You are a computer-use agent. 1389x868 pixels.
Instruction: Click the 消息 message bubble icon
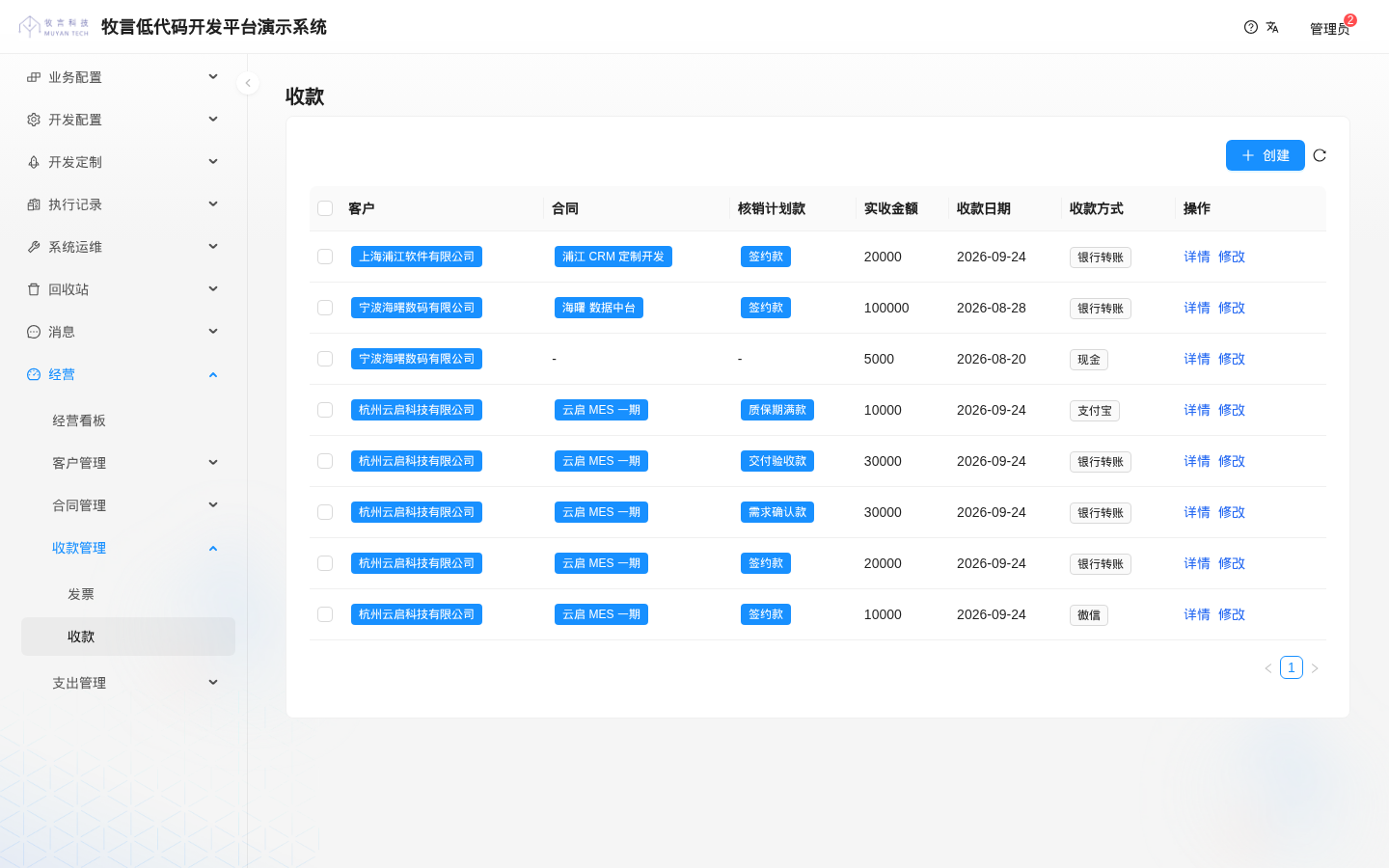[34, 332]
